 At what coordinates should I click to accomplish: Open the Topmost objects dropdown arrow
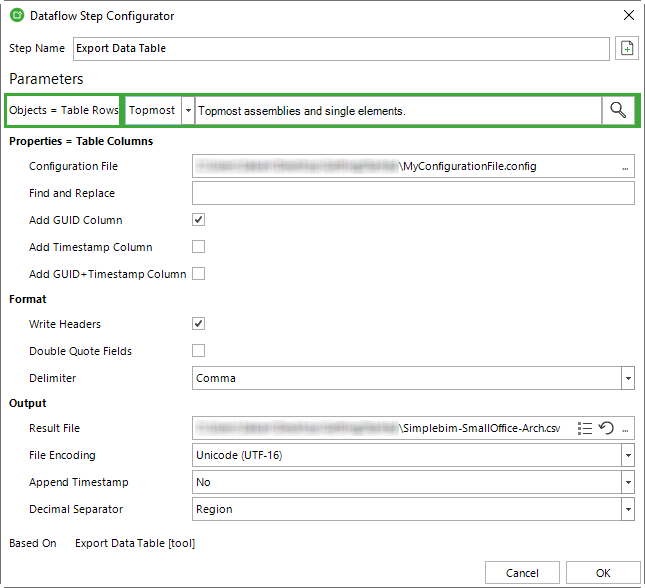(188, 110)
